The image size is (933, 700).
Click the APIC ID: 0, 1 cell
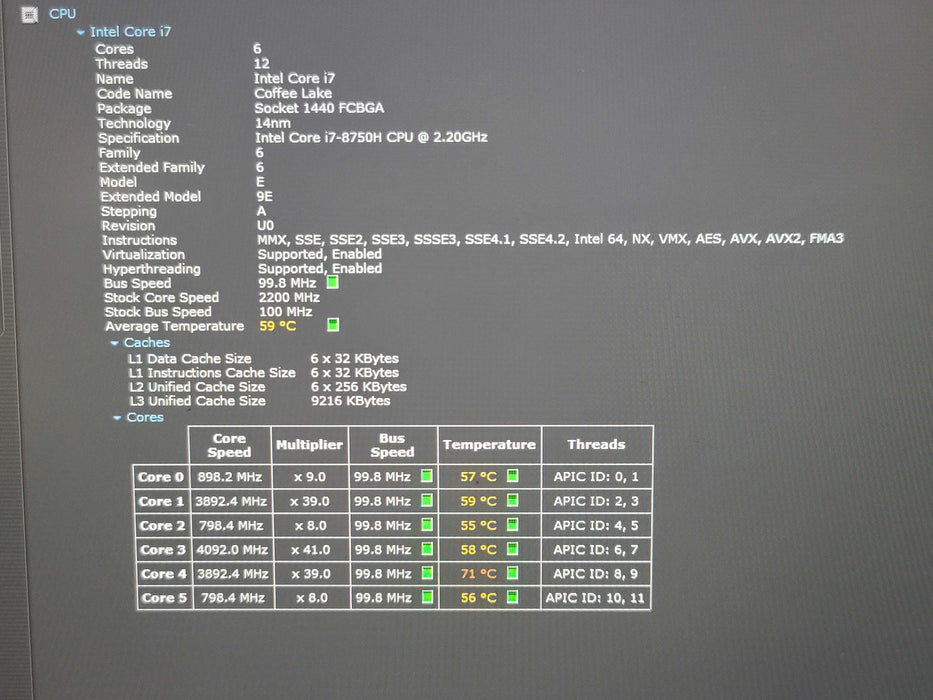[x=596, y=477]
